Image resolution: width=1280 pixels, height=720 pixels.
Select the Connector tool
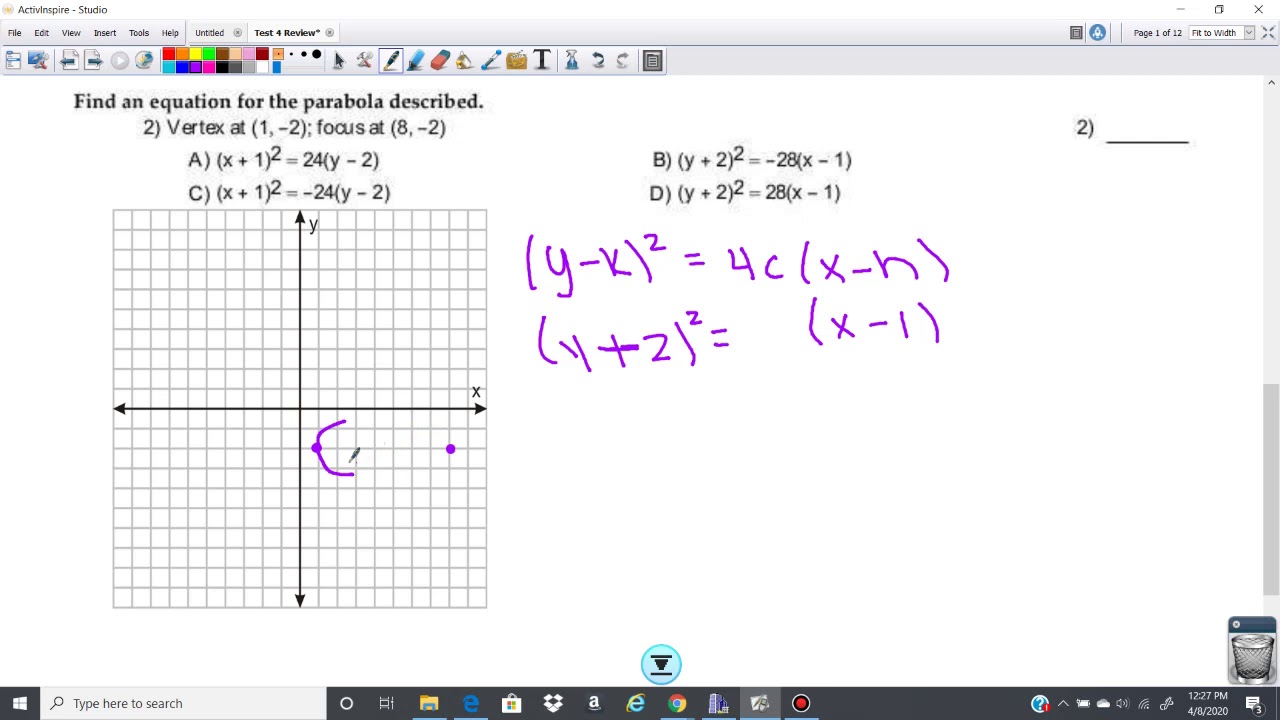490,61
